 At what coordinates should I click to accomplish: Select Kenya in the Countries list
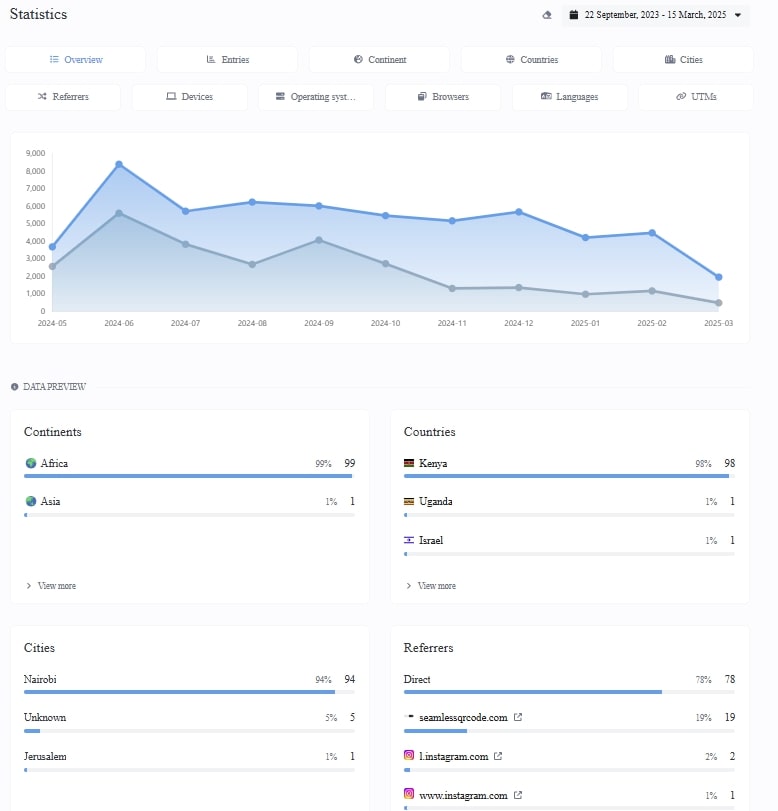tap(433, 464)
